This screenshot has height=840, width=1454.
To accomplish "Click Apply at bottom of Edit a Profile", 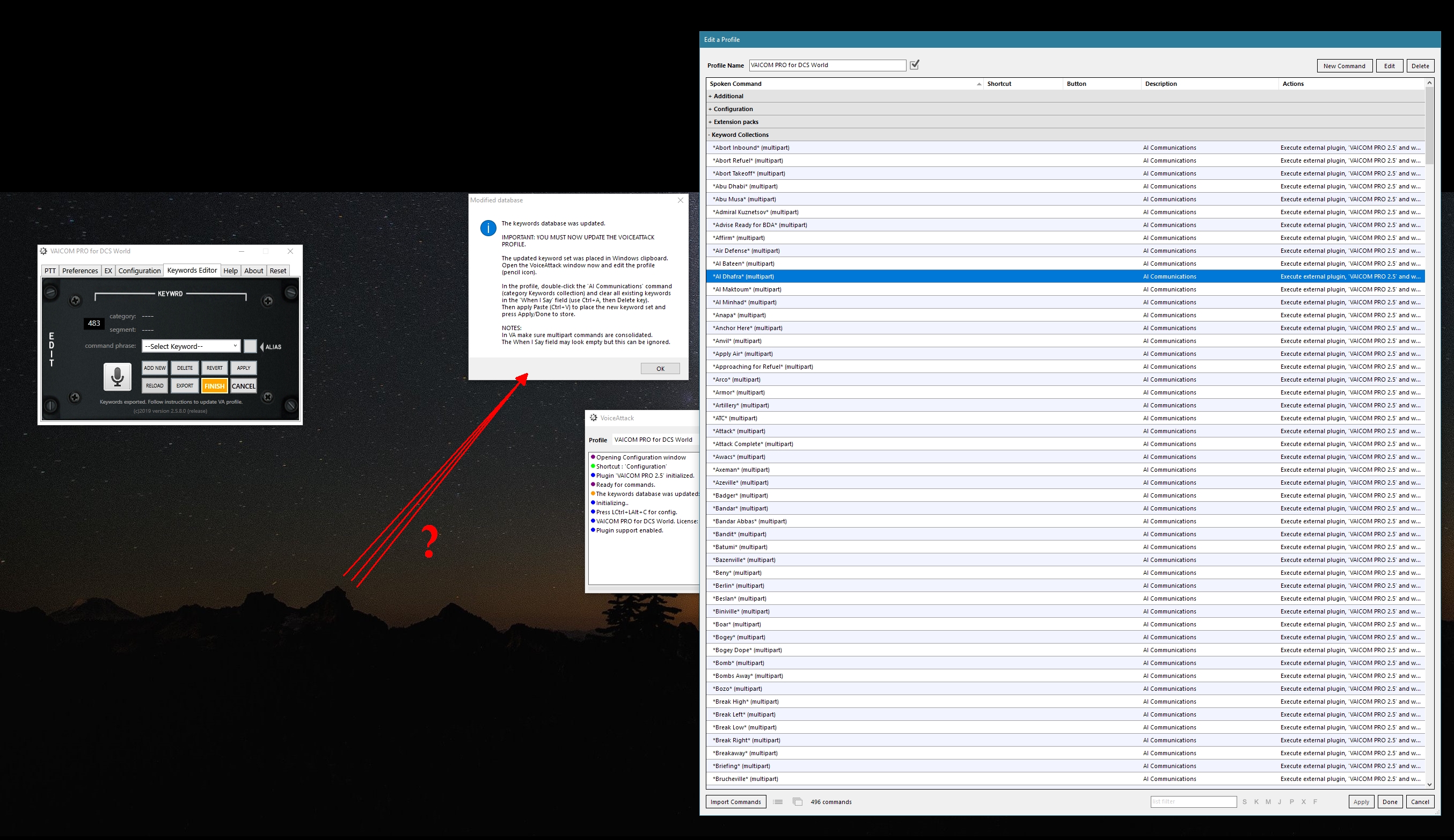I will point(1362,801).
